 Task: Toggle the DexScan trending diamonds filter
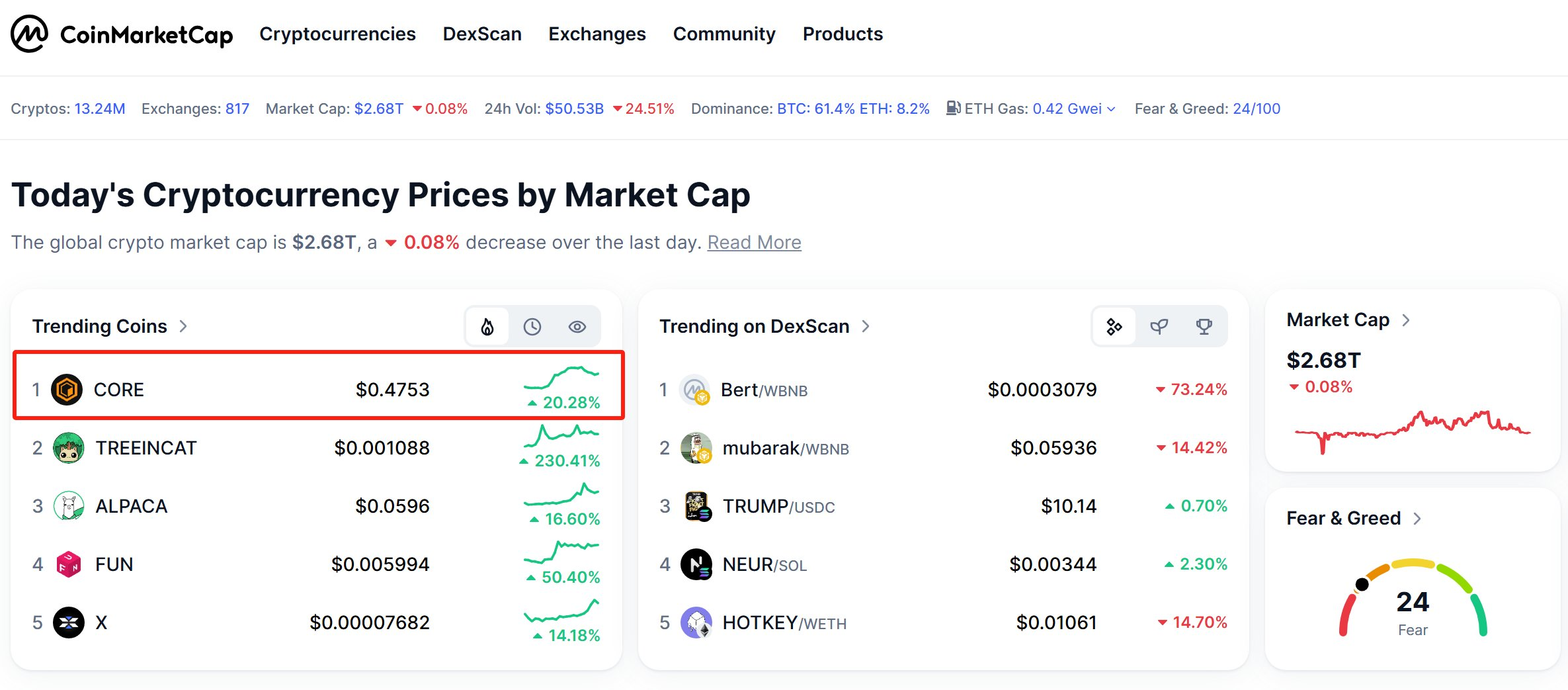pyautogui.click(x=1114, y=326)
